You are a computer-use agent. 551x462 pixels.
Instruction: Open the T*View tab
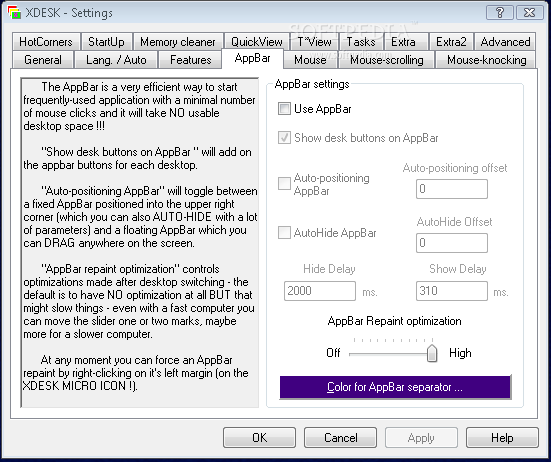(314, 42)
